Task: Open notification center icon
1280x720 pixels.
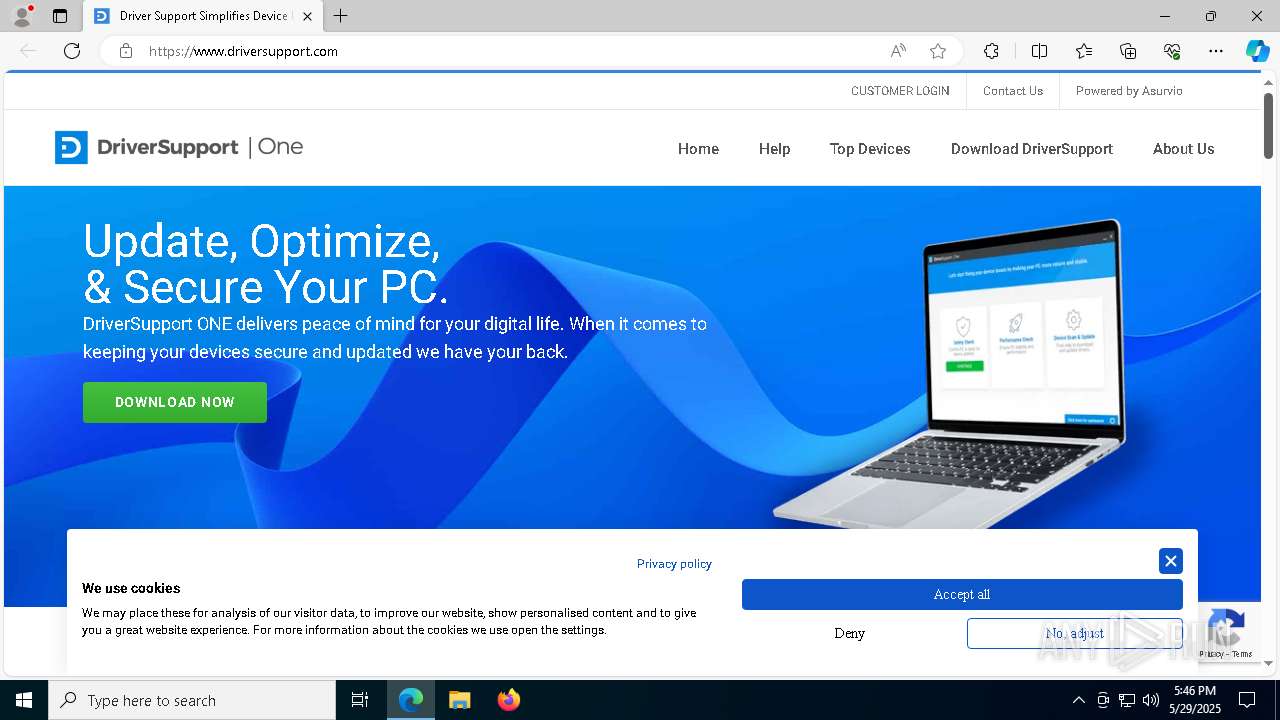Action: (x=1247, y=700)
